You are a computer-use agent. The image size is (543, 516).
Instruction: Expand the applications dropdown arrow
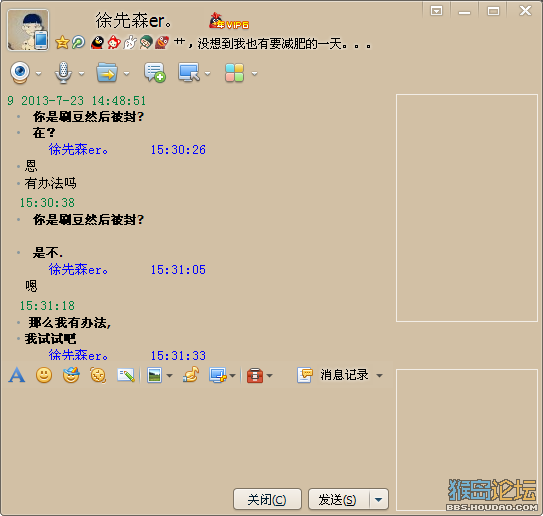click(255, 73)
